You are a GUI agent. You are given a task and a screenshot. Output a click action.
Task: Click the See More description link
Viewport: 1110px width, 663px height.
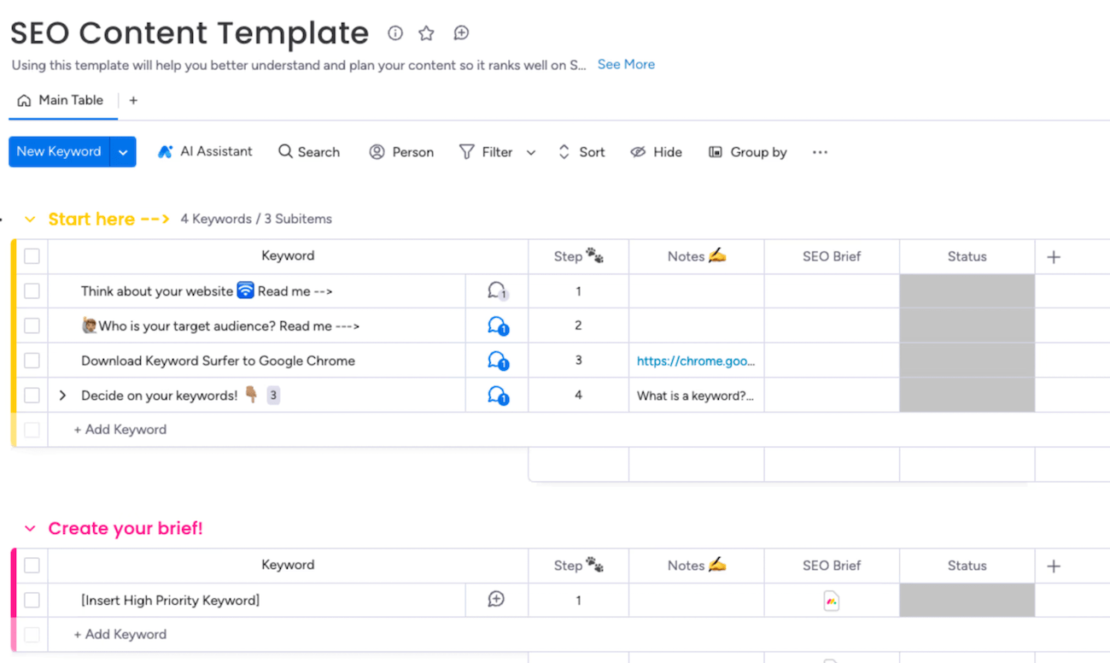[x=626, y=64]
